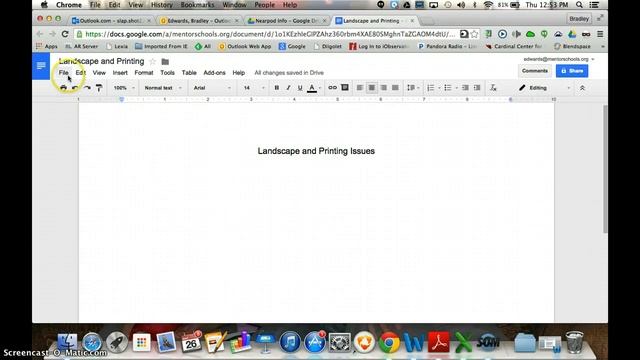This screenshot has width=640, height=360.
Task: Bookmark this page with the star icon
Action: (474, 34)
